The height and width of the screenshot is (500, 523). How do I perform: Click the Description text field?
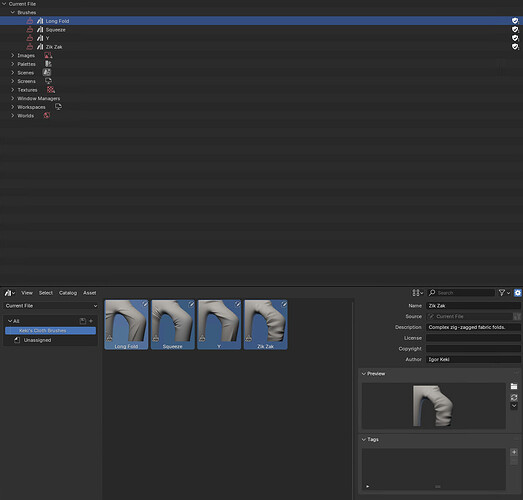coord(473,327)
